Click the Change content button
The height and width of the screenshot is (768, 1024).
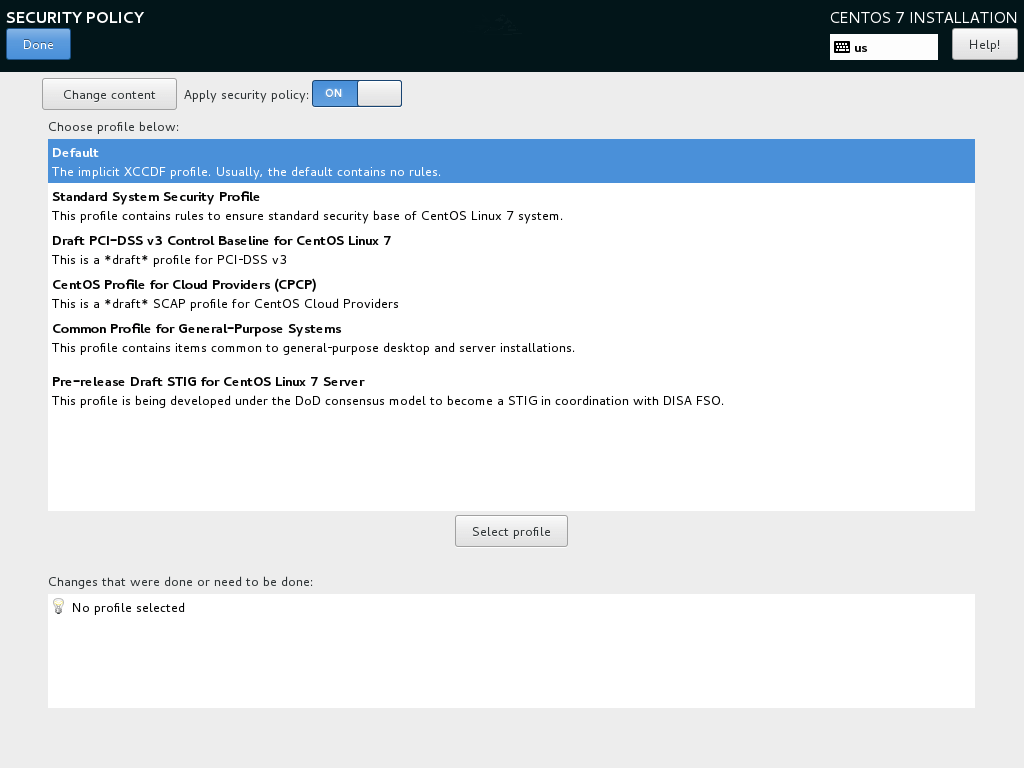click(x=109, y=93)
